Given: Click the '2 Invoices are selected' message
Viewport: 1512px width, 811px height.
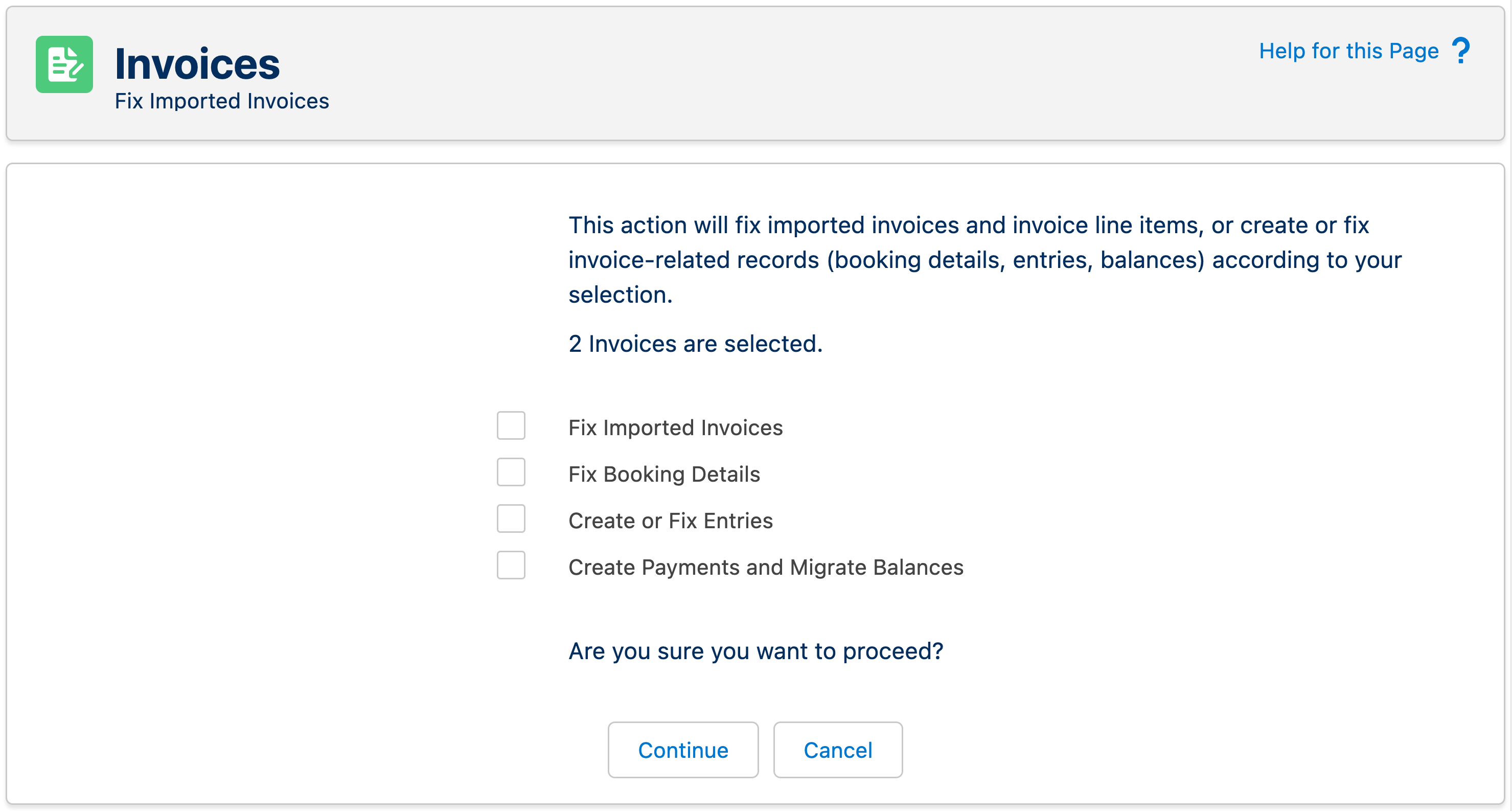Looking at the screenshot, I should tap(695, 344).
